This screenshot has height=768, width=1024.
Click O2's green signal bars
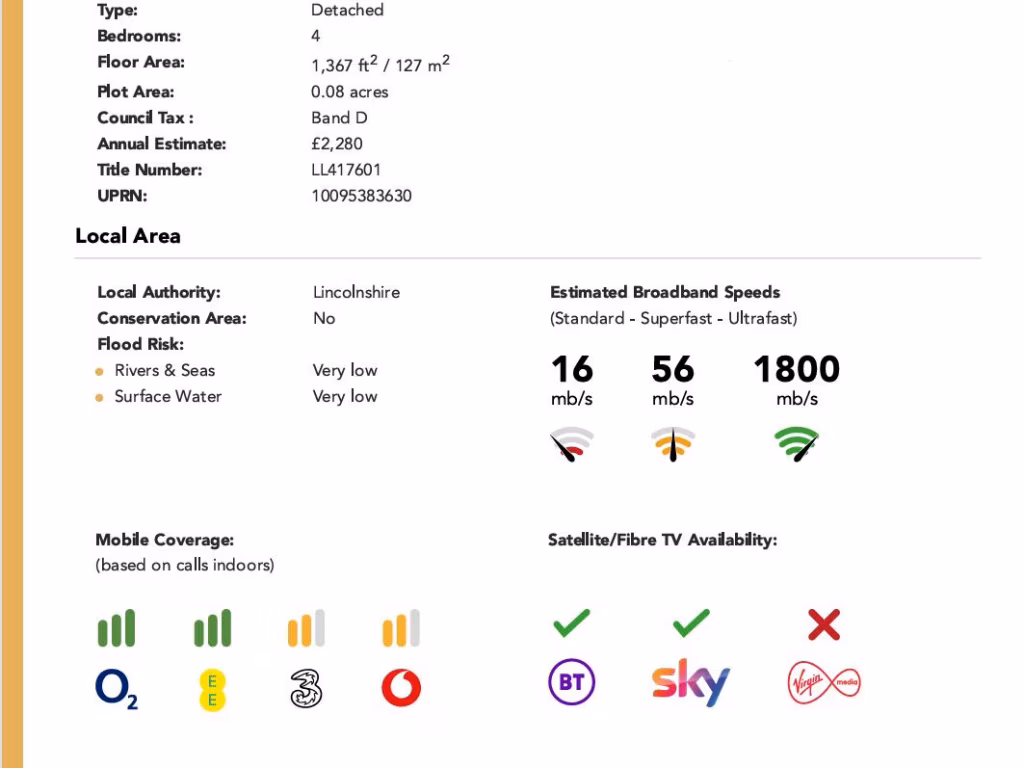pos(116,628)
